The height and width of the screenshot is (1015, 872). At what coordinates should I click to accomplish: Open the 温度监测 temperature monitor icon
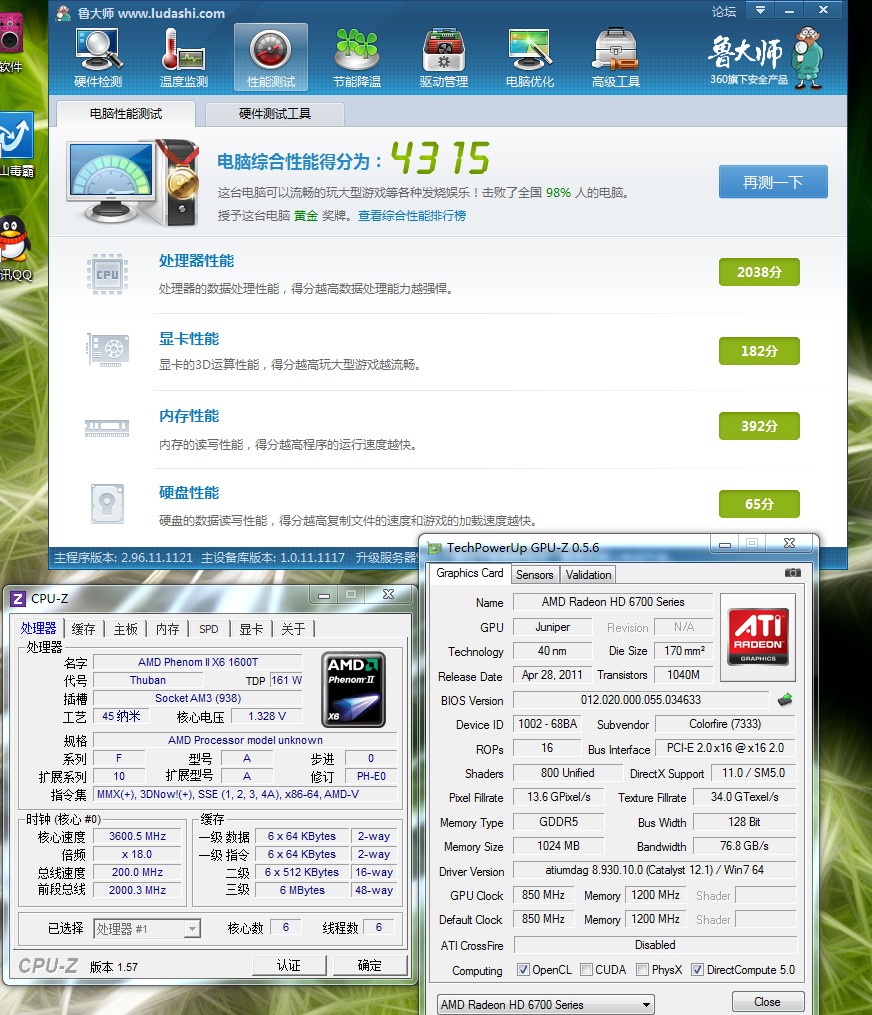click(x=184, y=57)
